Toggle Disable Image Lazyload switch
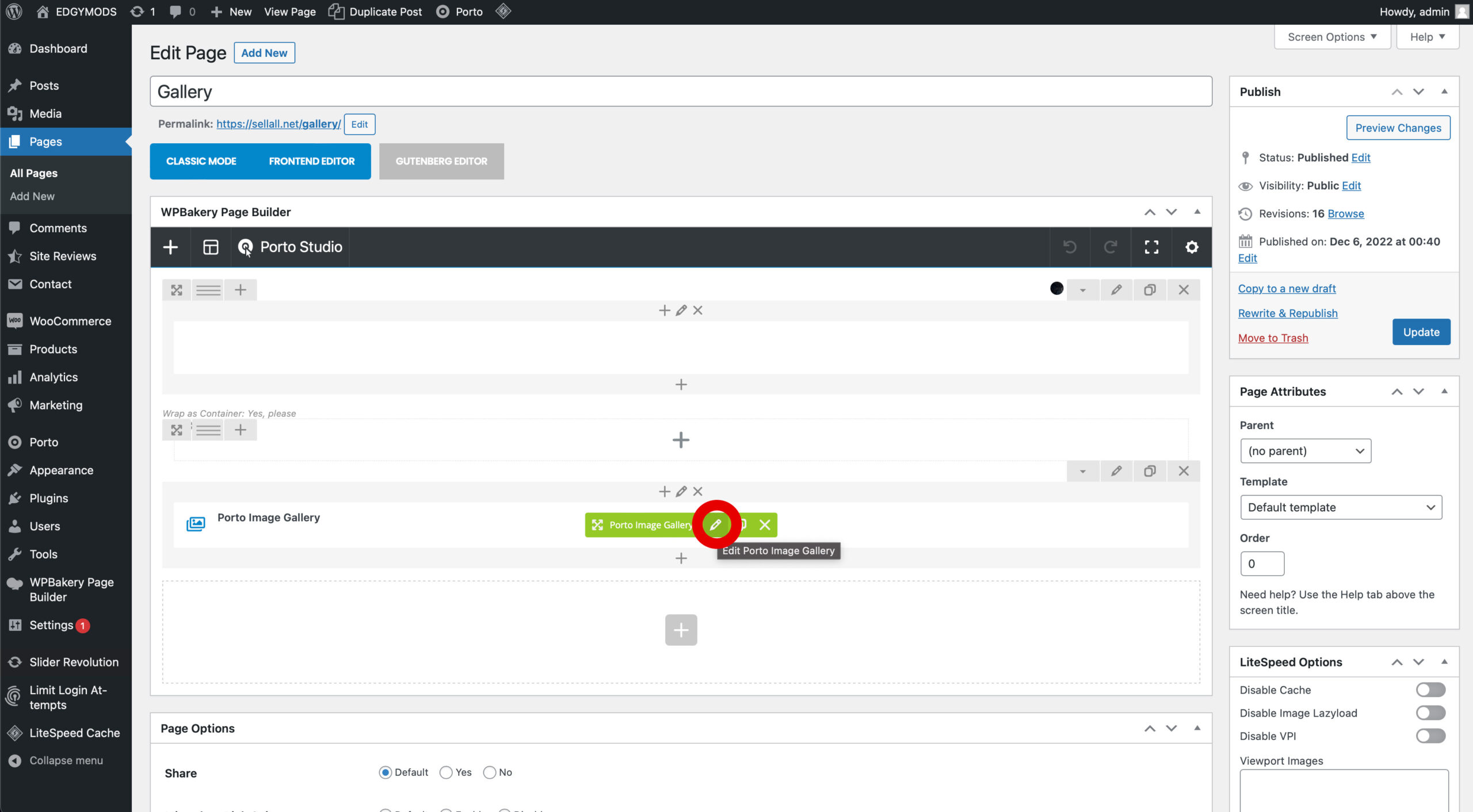 pos(1430,713)
